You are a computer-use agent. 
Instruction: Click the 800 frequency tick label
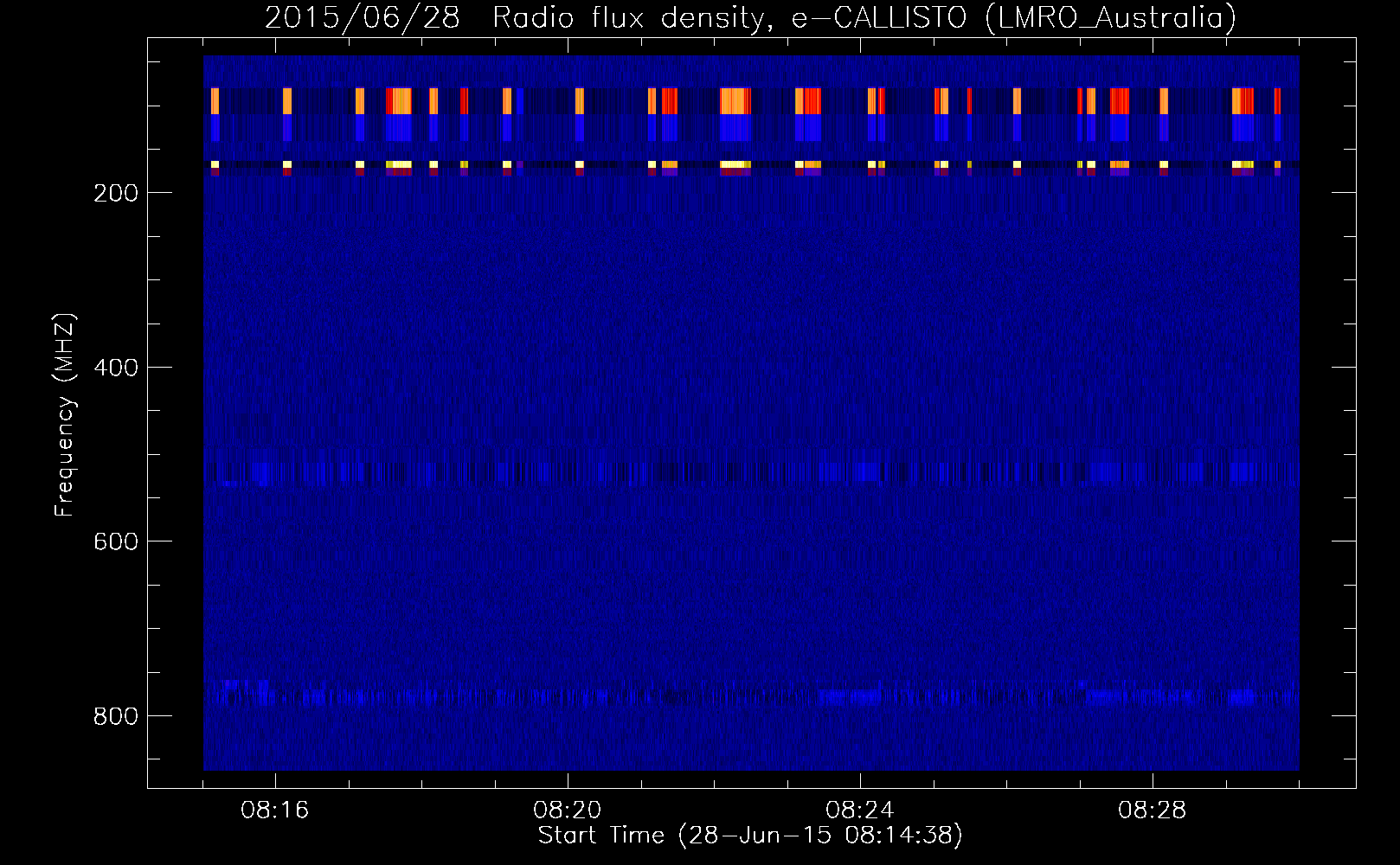click(116, 716)
